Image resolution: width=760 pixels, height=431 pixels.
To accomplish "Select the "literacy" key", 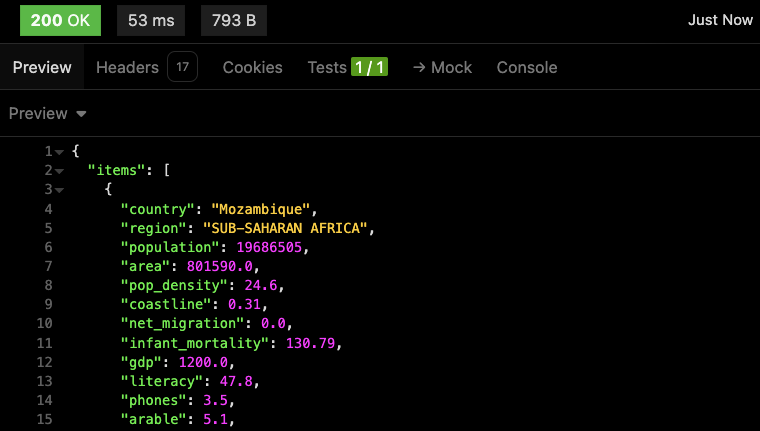I will point(162,381).
